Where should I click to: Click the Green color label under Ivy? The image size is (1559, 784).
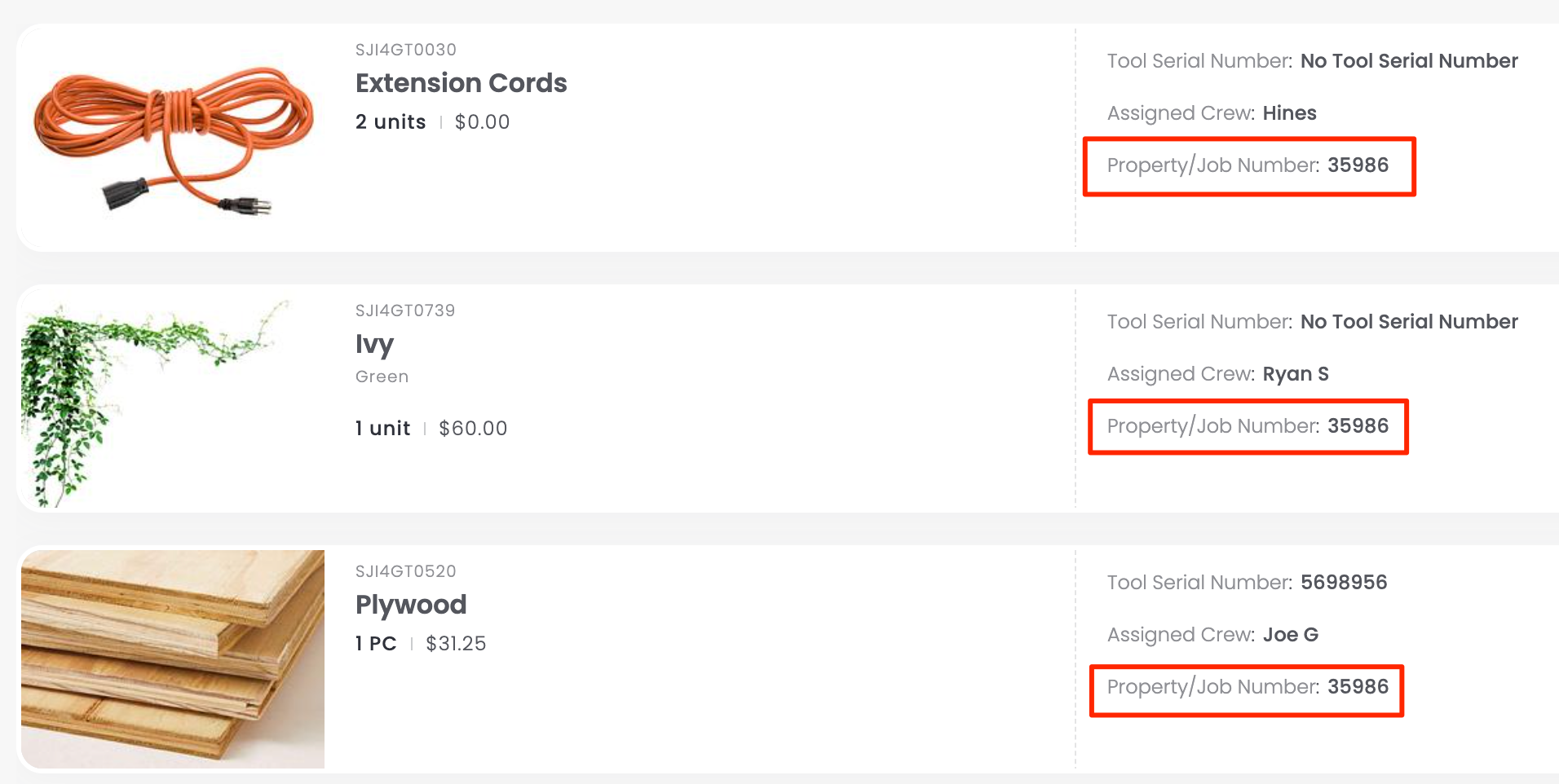pos(382,377)
